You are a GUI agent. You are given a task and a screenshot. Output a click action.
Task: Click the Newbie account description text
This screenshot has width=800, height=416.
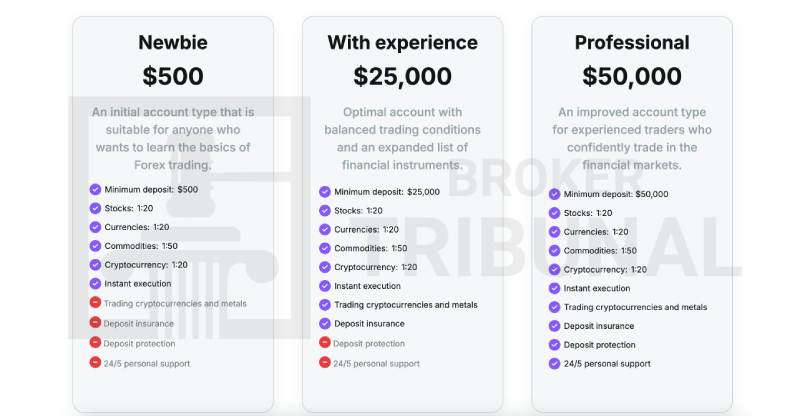tap(172, 138)
